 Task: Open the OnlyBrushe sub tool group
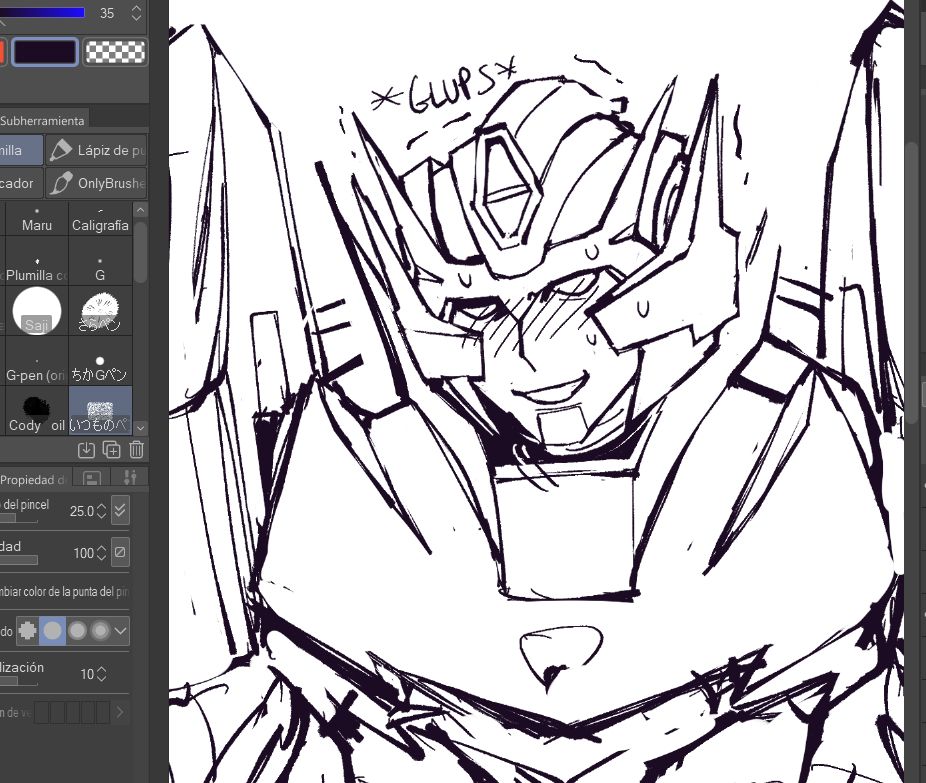[96, 183]
